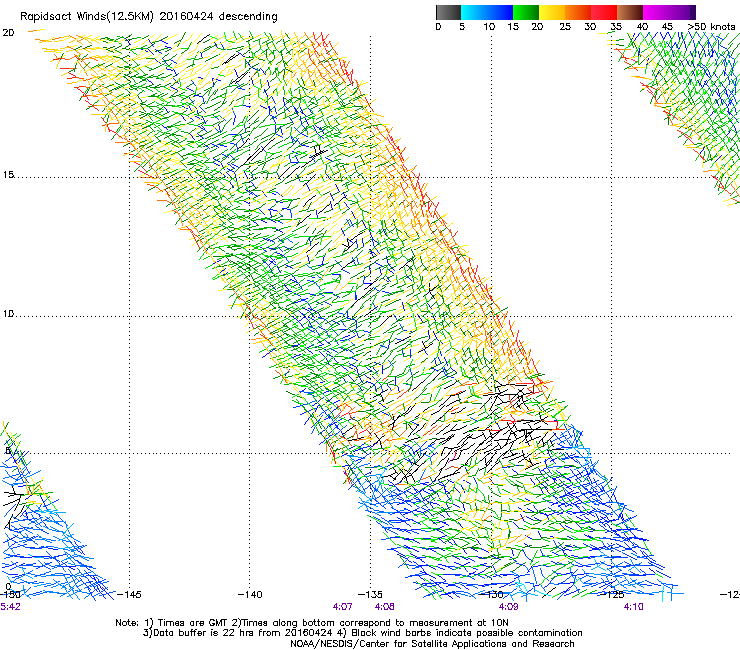Click the '10' label under the color bar
740x650 pixels.
(x=489, y=27)
